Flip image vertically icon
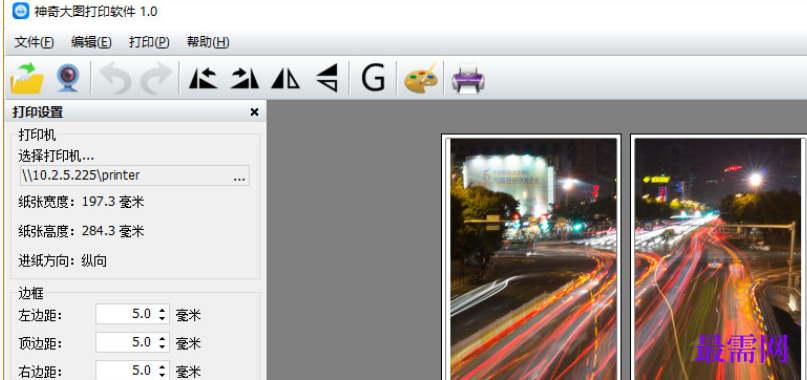Image resolution: width=807 pixels, height=380 pixels. point(327,78)
